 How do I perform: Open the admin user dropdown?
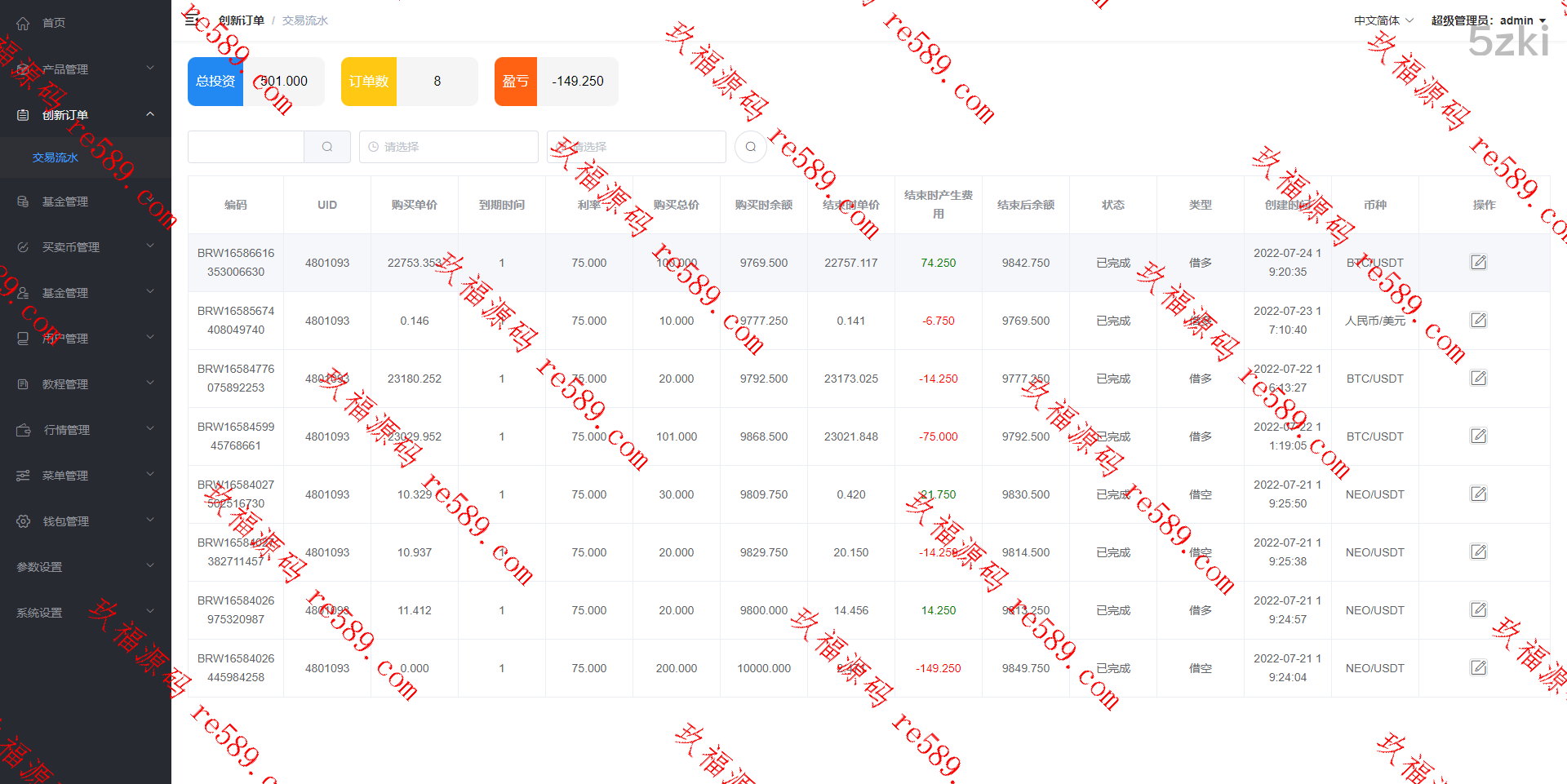1489,20
